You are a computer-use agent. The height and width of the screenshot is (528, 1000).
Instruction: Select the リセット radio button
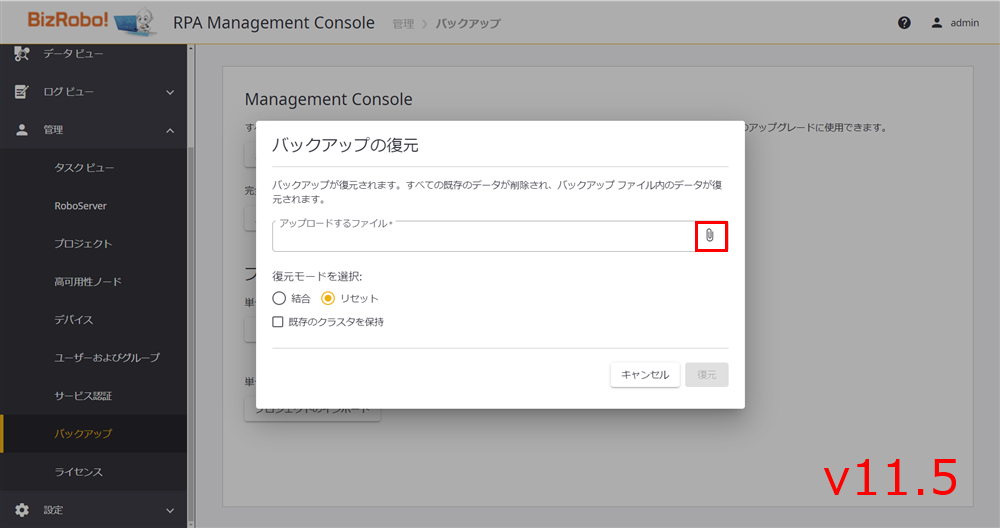(x=328, y=298)
